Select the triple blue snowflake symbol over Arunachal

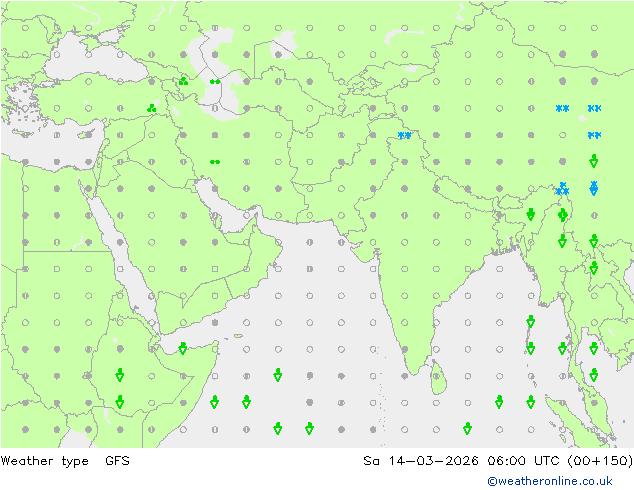562,188
